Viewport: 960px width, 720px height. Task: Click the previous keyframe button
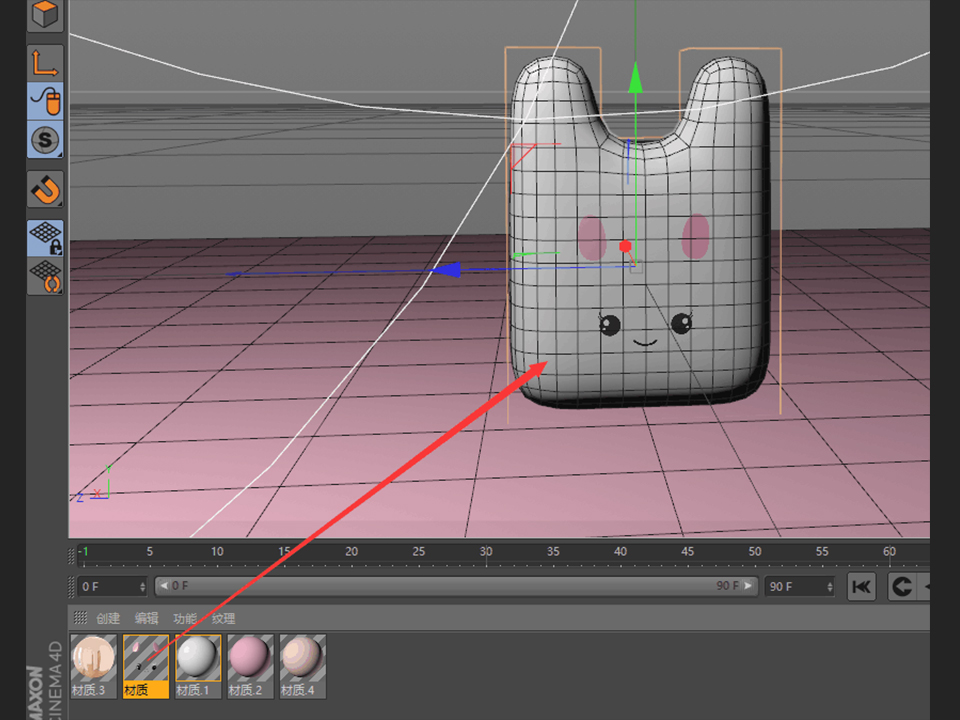pos(902,586)
